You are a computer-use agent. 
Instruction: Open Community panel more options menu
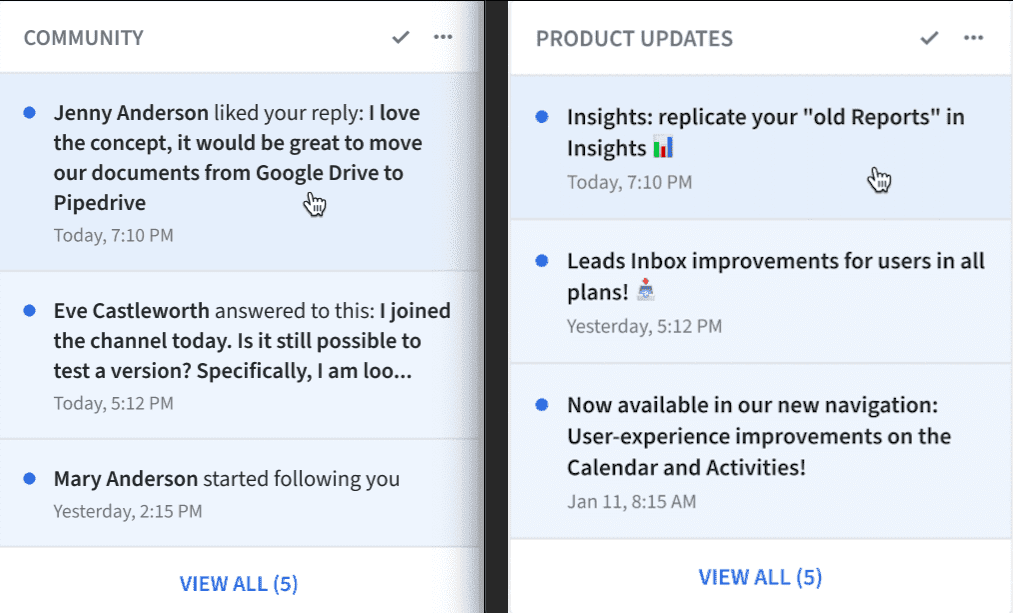443,37
